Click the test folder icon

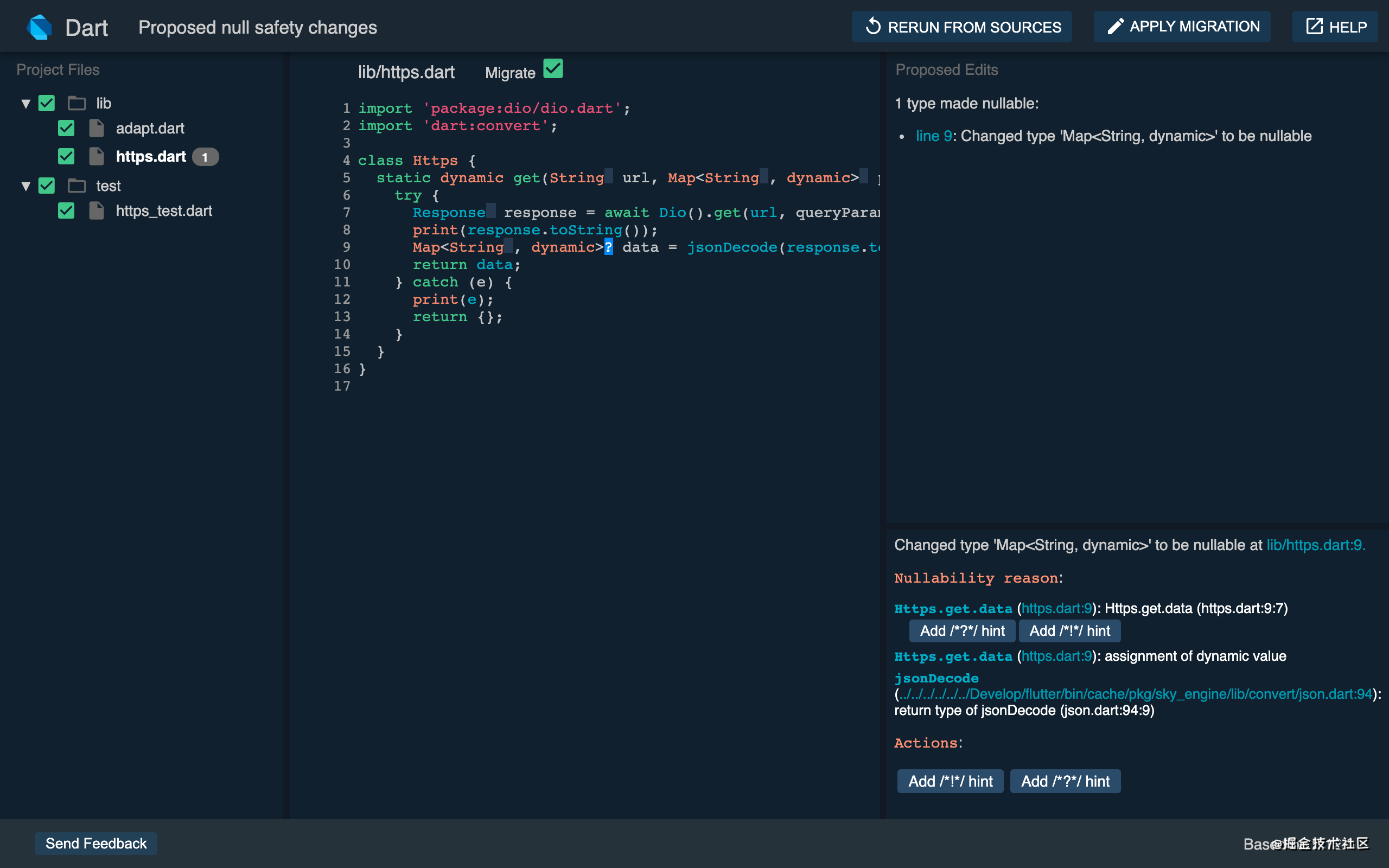pyautogui.click(x=77, y=186)
